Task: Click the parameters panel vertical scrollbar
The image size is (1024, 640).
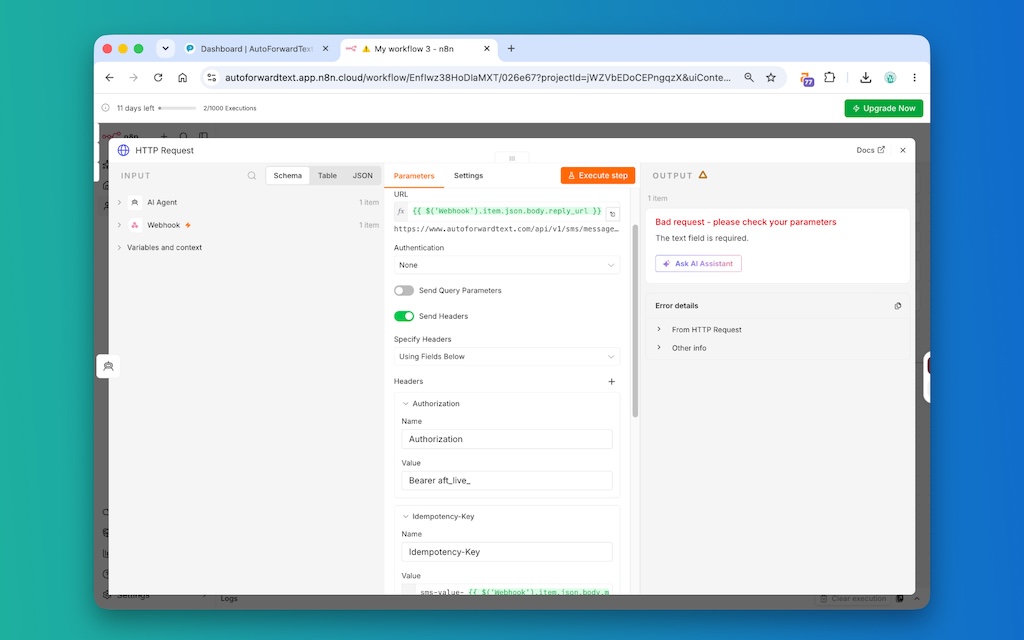Action: [635, 321]
